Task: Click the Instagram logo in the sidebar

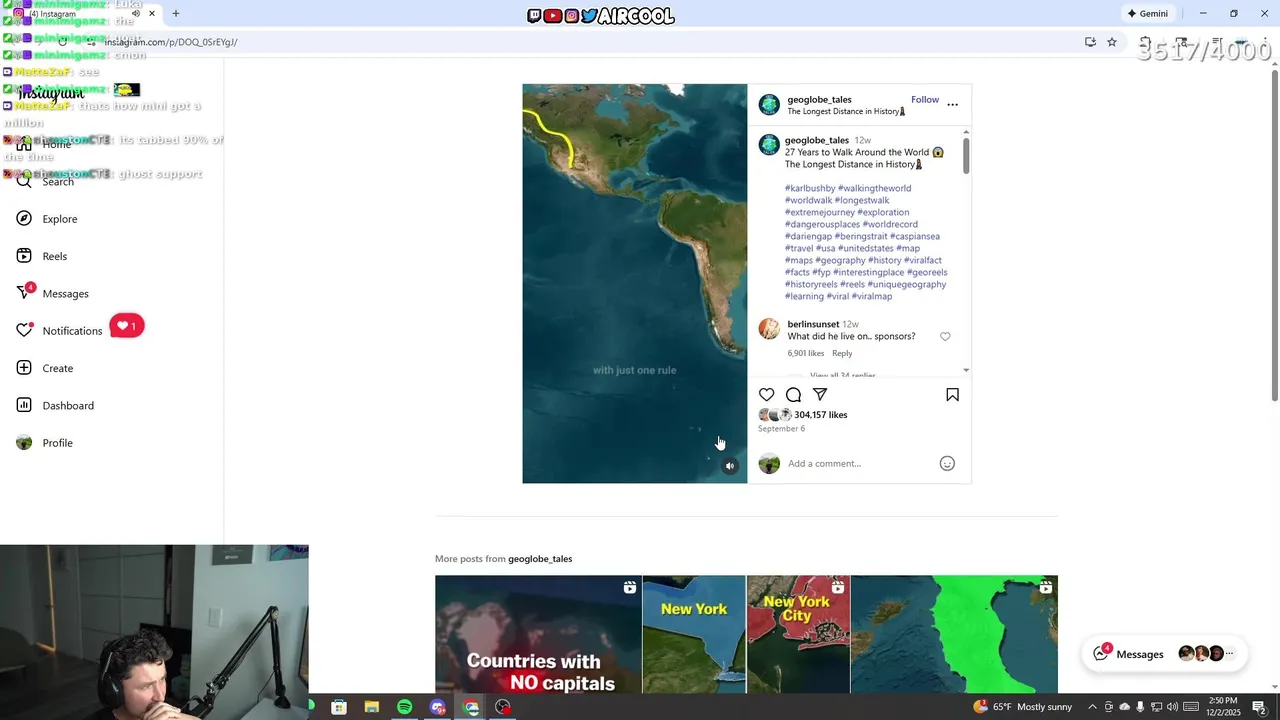Action: pos(50,93)
